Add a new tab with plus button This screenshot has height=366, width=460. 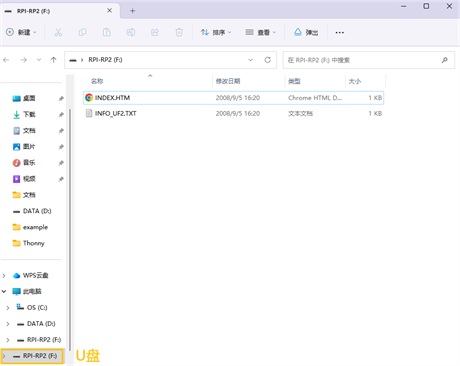pyautogui.click(x=132, y=11)
